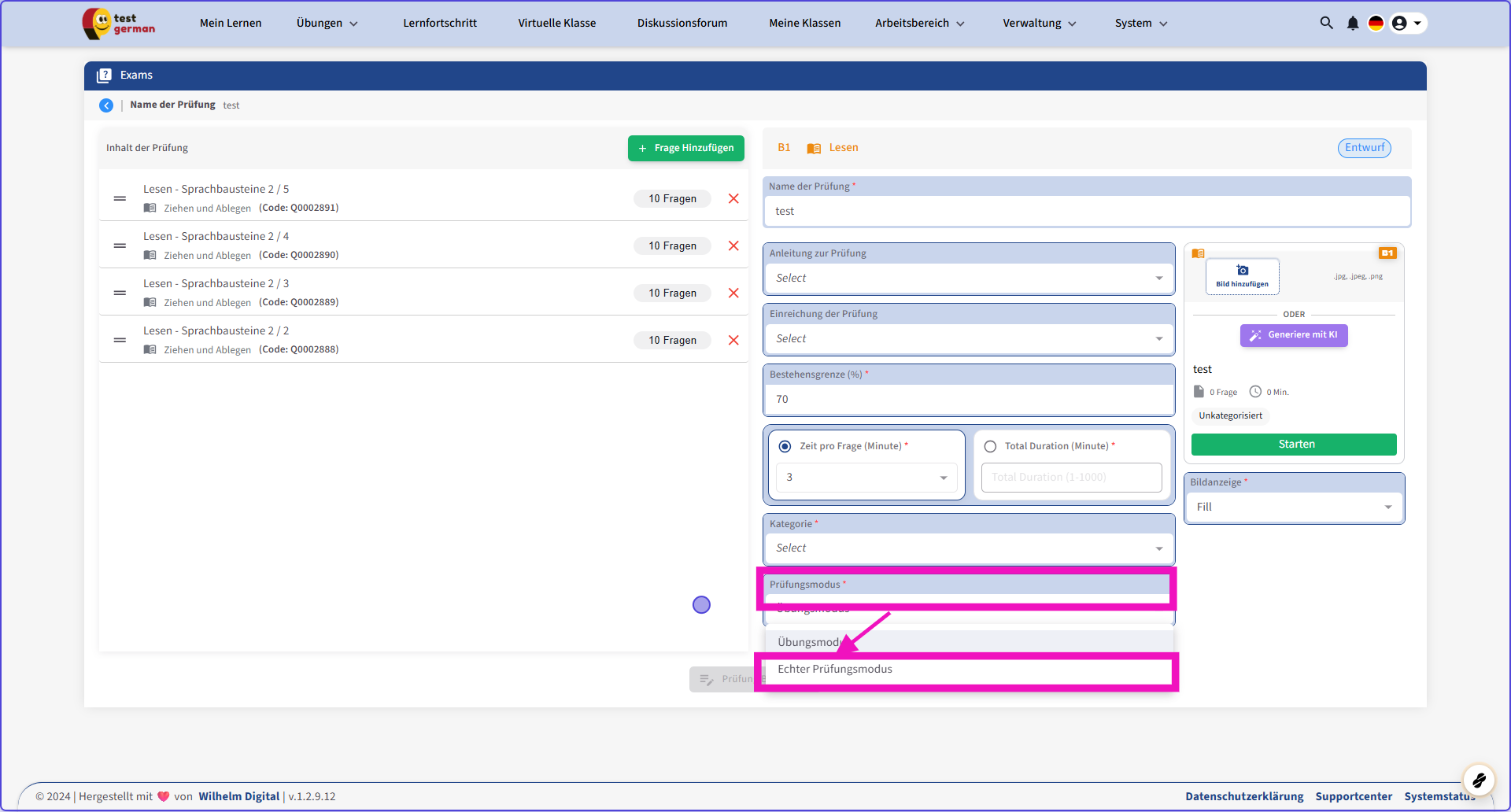Open the Verwaltung menu
Image resolution: width=1511 pixels, height=812 pixels.
pyautogui.click(x=1039, y=23)
